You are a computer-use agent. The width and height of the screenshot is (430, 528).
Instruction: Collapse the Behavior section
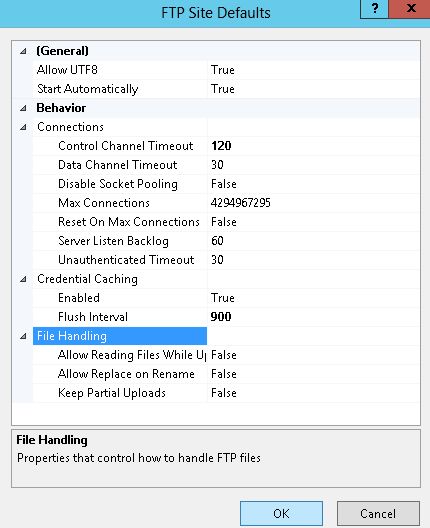point(23,108)
